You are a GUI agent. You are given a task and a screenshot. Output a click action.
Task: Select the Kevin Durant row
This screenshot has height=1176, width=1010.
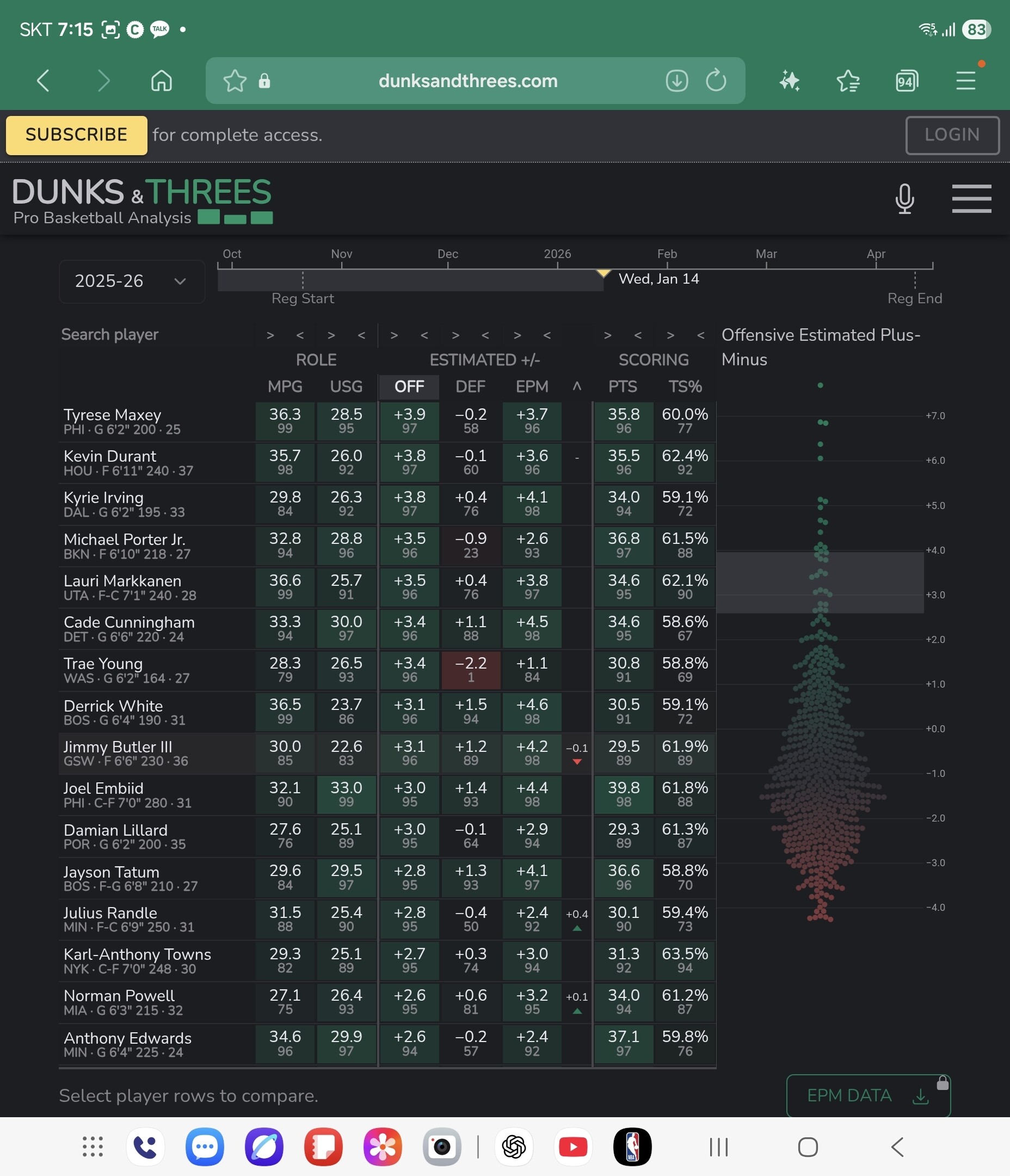click(x=387, y=463)
